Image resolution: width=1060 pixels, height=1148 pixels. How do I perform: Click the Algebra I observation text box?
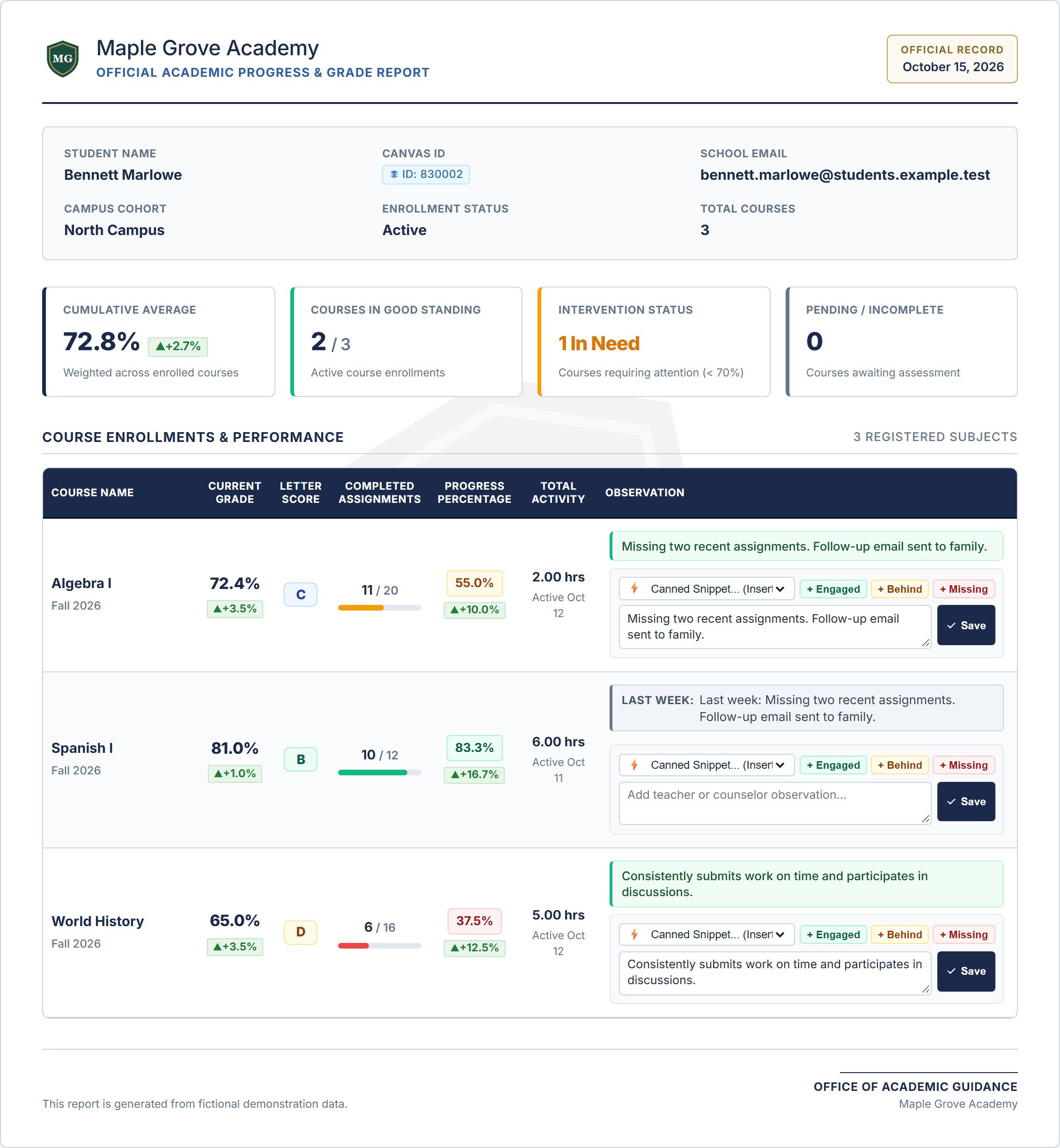click(775, 626)
